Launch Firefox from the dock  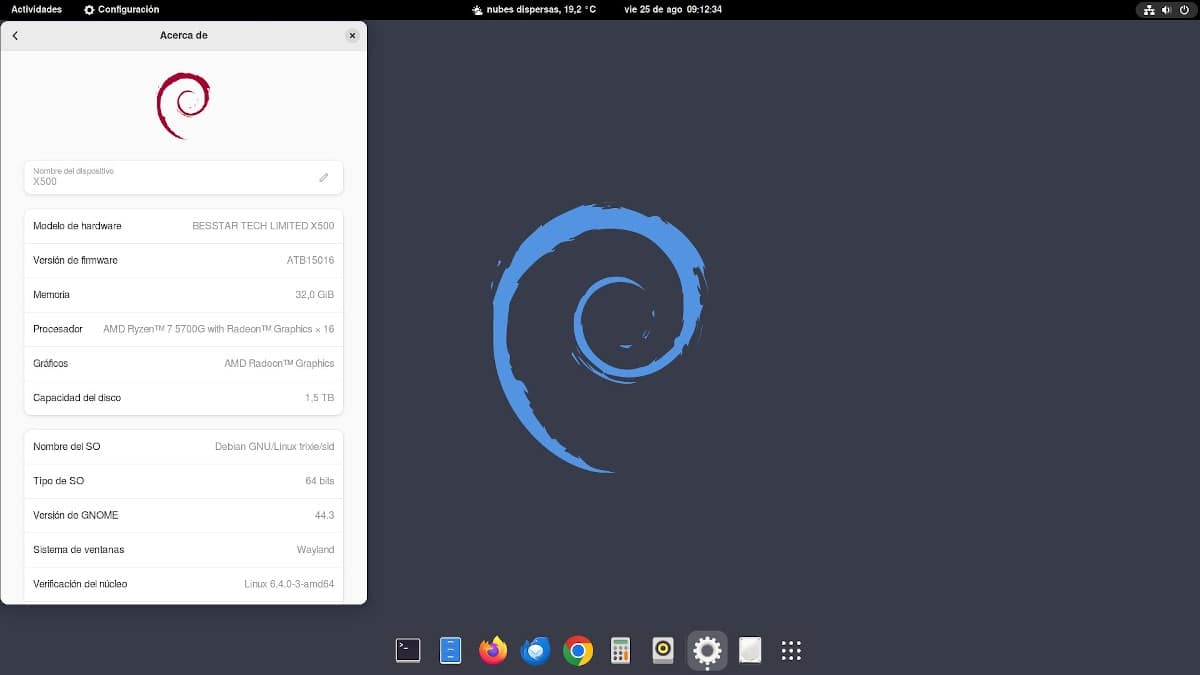coord(493,651)
